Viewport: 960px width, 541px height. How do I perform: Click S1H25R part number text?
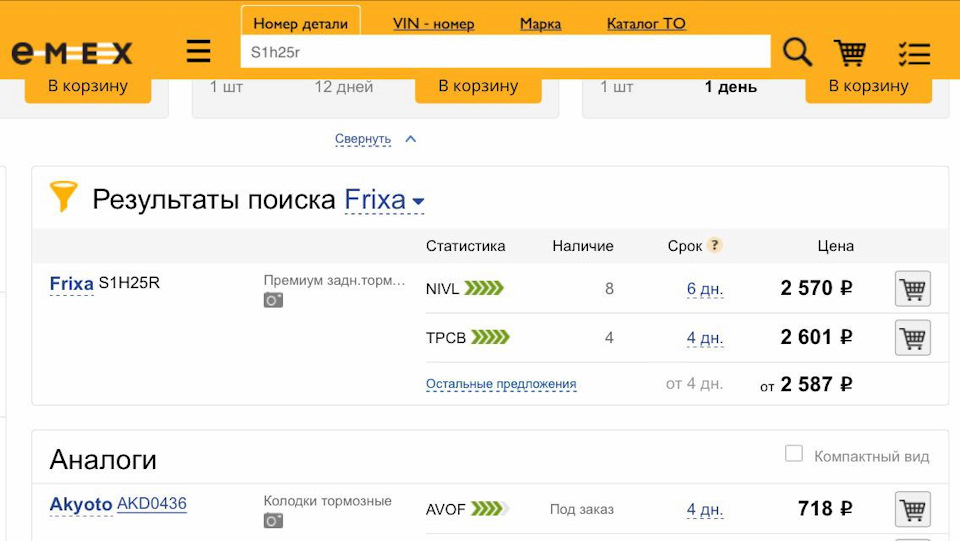pos(129,283)
